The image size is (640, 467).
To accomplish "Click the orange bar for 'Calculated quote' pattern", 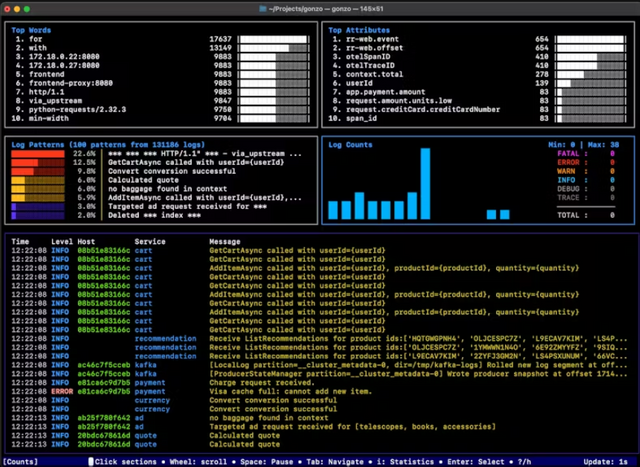I will tap(38, 180).
